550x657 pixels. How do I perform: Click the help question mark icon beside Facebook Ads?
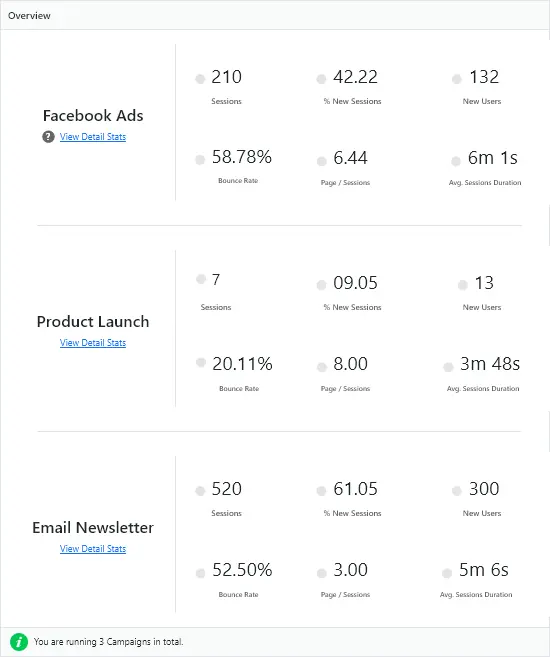[48, 137]
